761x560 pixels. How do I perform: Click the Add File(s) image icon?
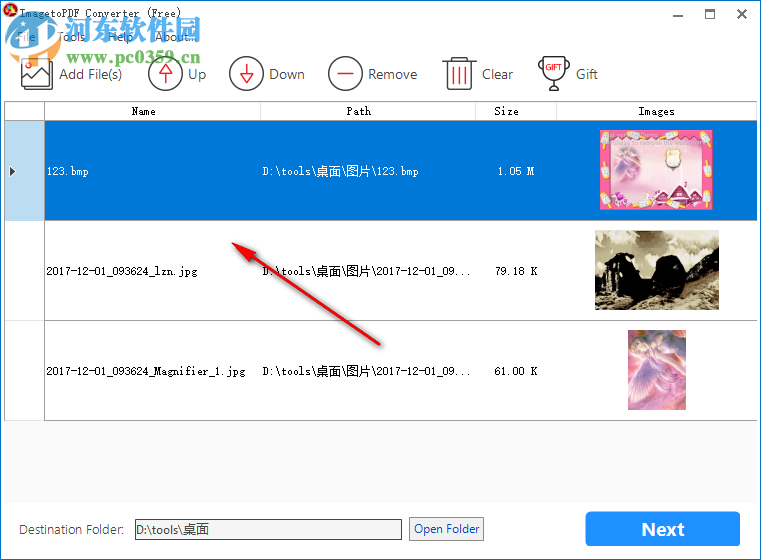pos(36,74)
